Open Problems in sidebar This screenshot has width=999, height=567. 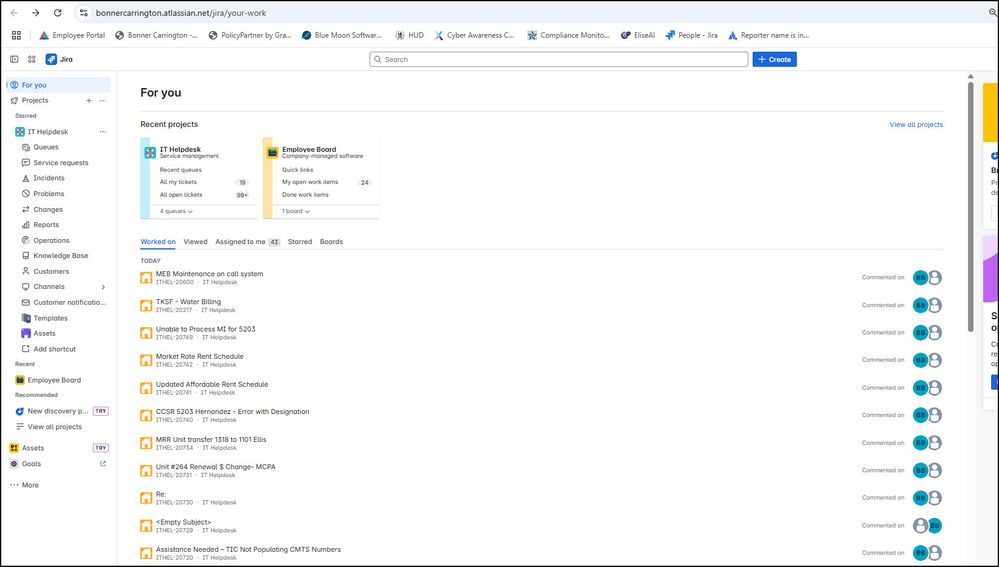(x=48, y=194)
